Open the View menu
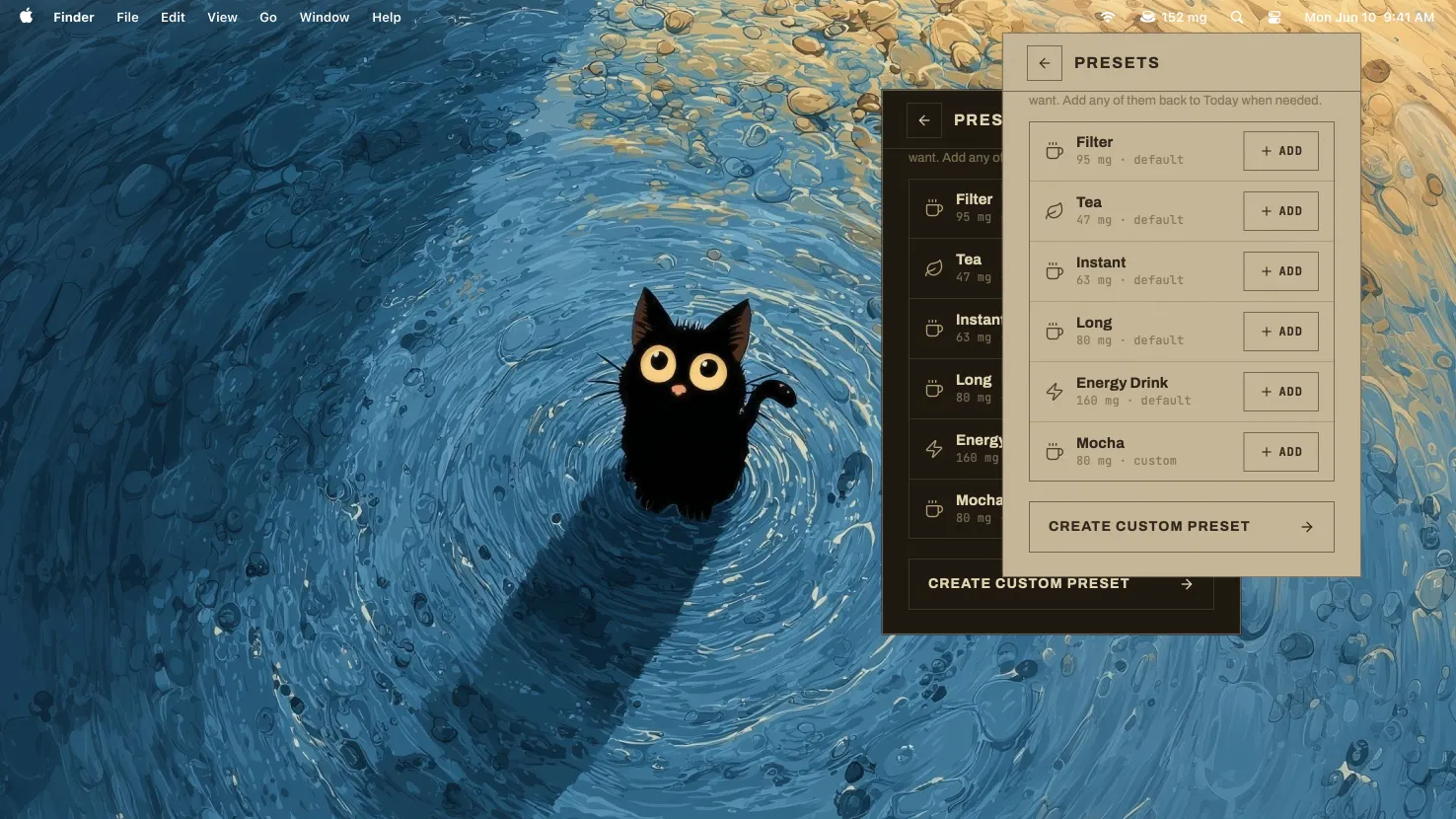Image resolution: width=1456 pixels, height=819 pixels. (x=222, y=17)
